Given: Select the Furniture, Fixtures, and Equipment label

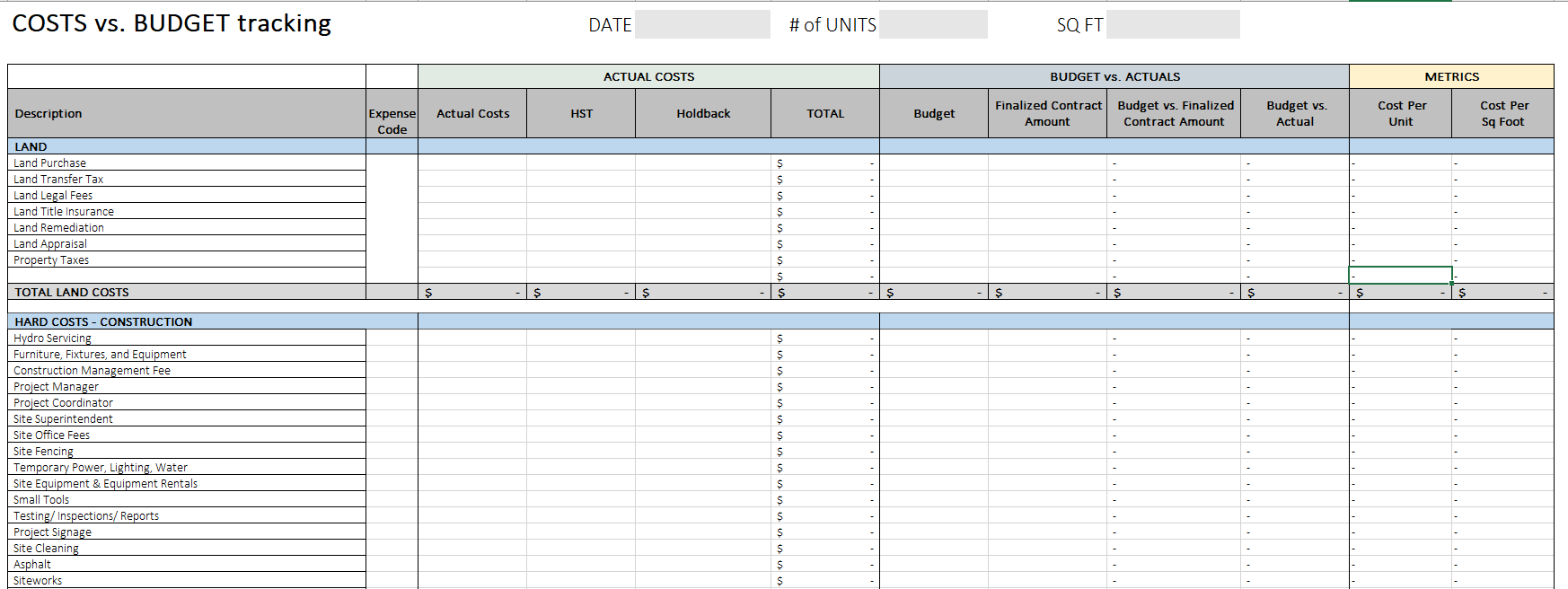Looking at the screenshot, I should [x=100, y=354].
